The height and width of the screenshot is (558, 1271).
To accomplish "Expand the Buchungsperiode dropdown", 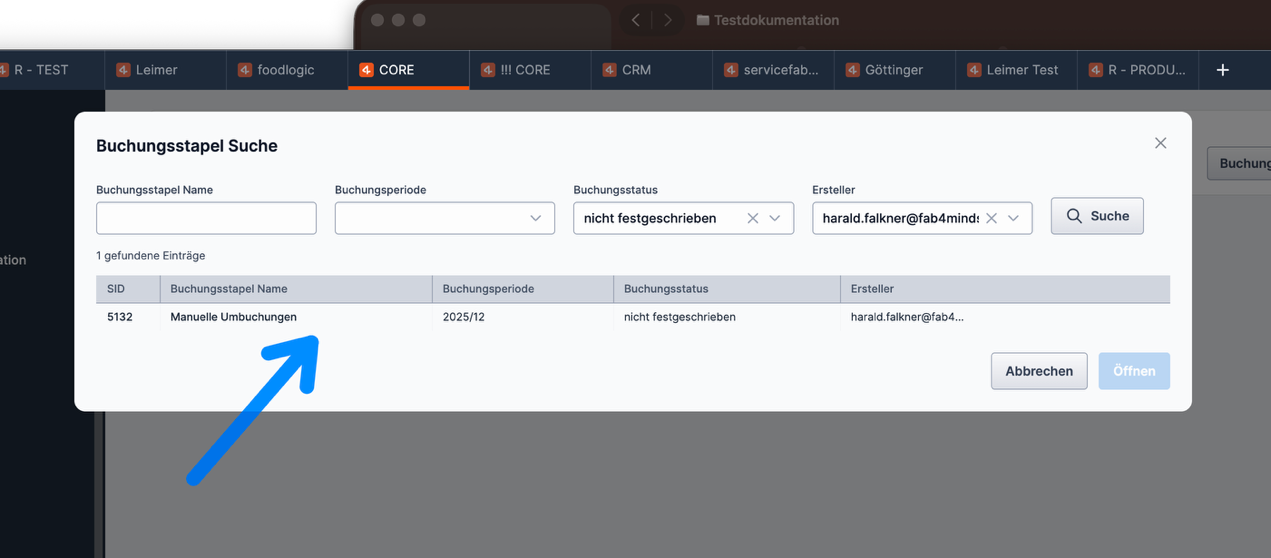I will click(x=535, y=218).
